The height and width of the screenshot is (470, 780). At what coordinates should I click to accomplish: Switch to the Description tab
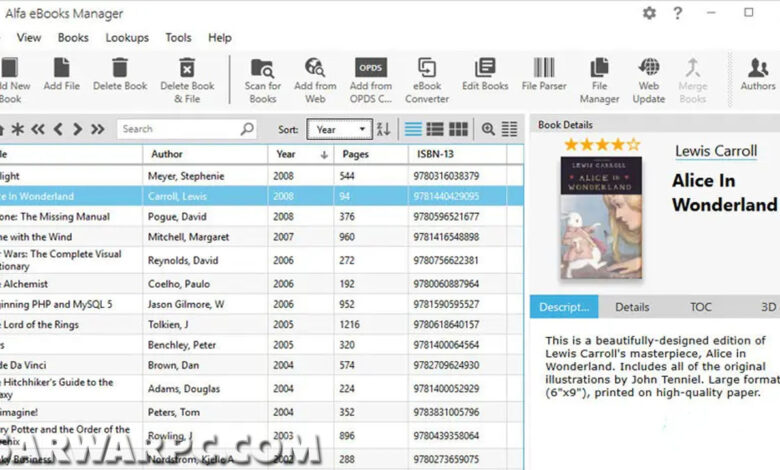click(x=564, y=307)
